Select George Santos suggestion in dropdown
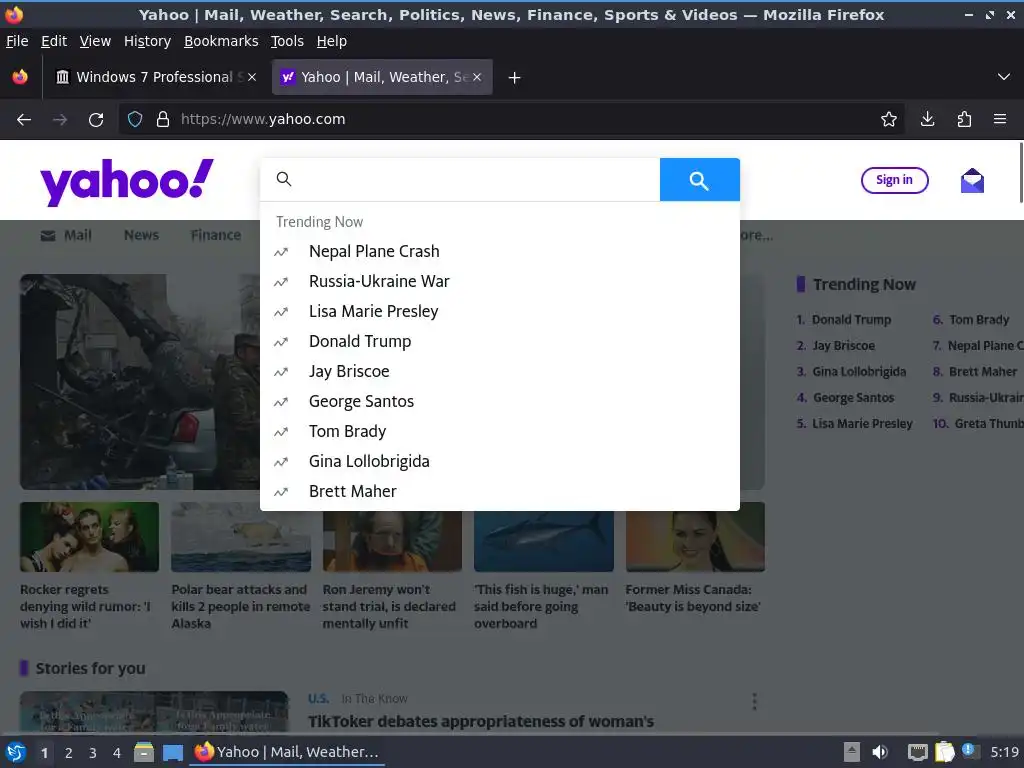This screenshot has height=768, width=1024. click(500, 402)
